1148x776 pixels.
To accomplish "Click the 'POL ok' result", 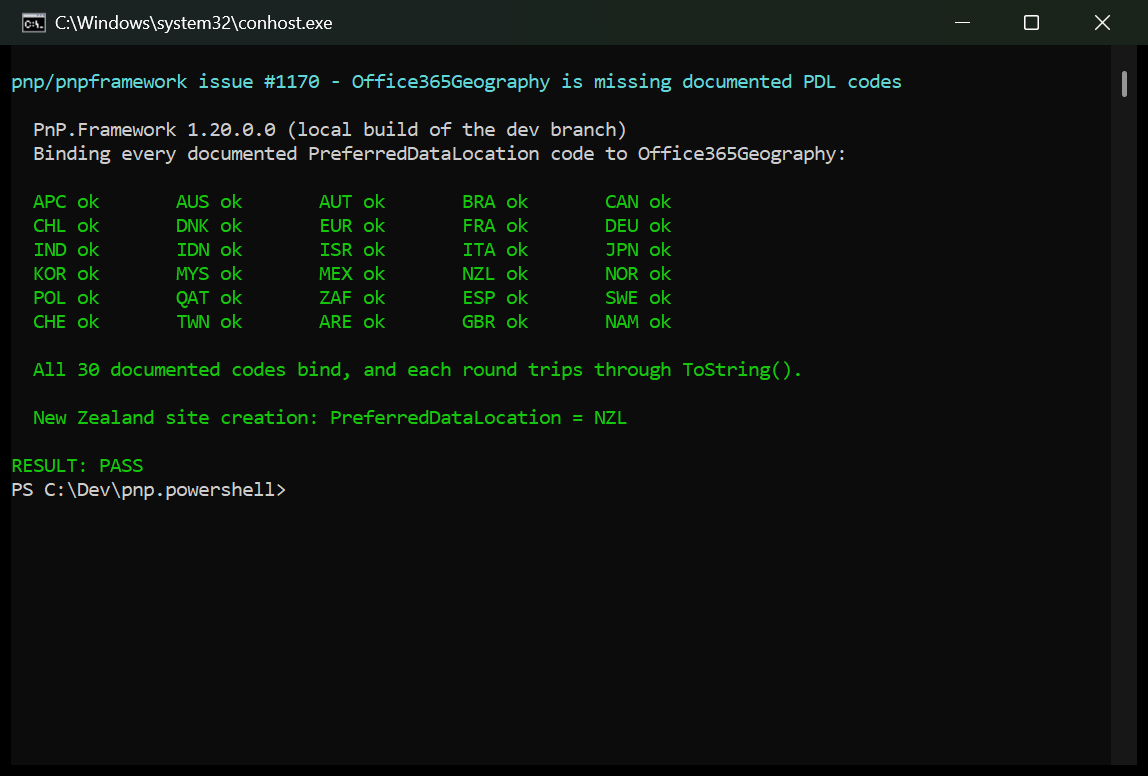I will tap(66, 298).
